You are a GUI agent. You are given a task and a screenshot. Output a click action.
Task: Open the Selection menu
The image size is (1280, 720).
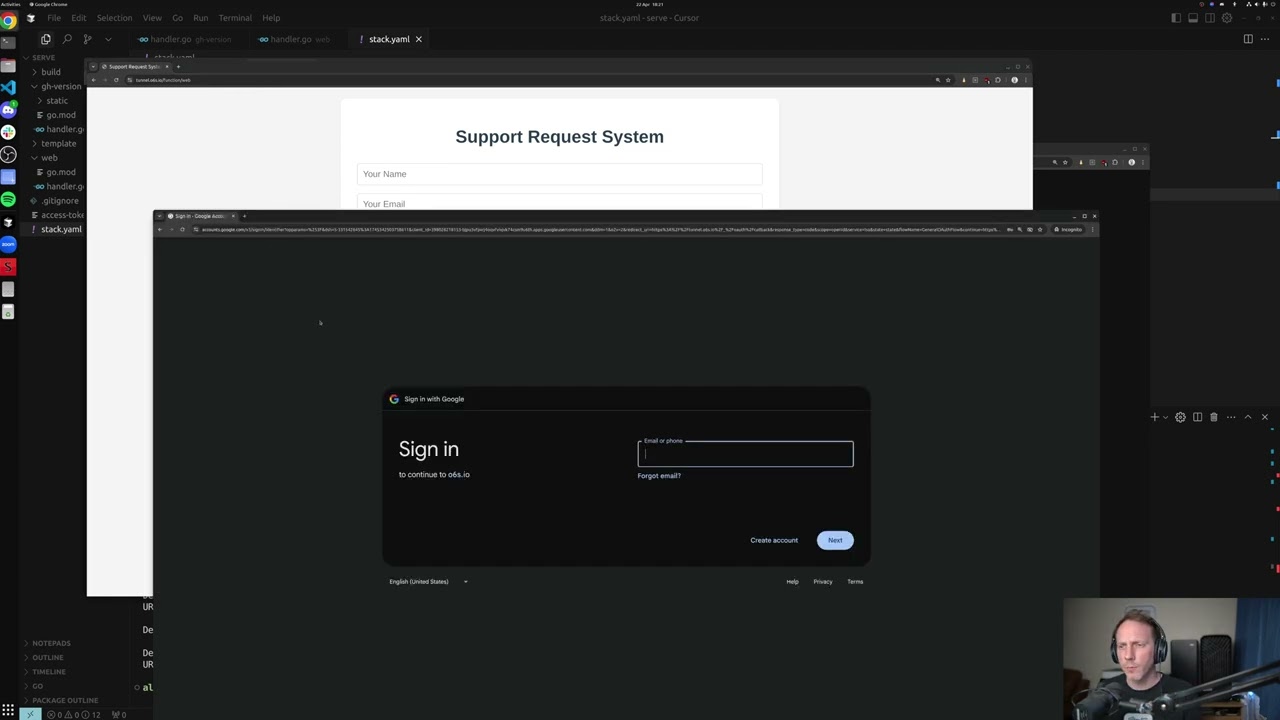(x=114, y=18)
